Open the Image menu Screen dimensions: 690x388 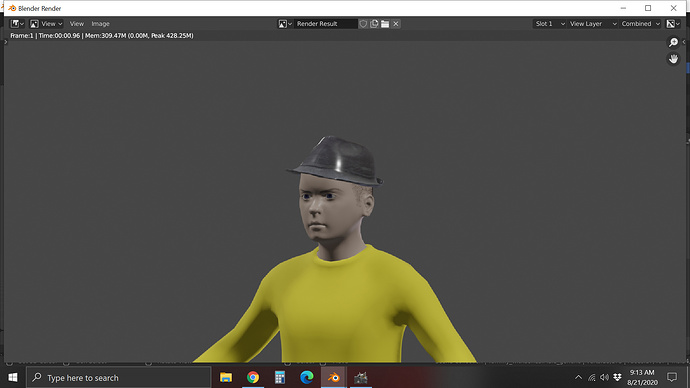click(x=100, y=24)
